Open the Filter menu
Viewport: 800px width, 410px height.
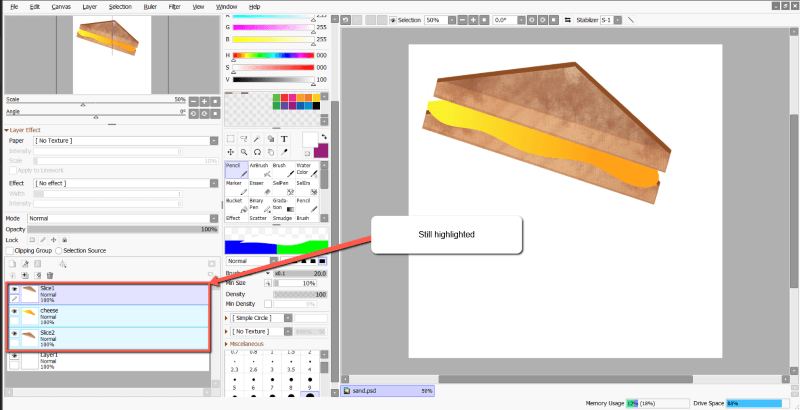click(x=174, y=6)
